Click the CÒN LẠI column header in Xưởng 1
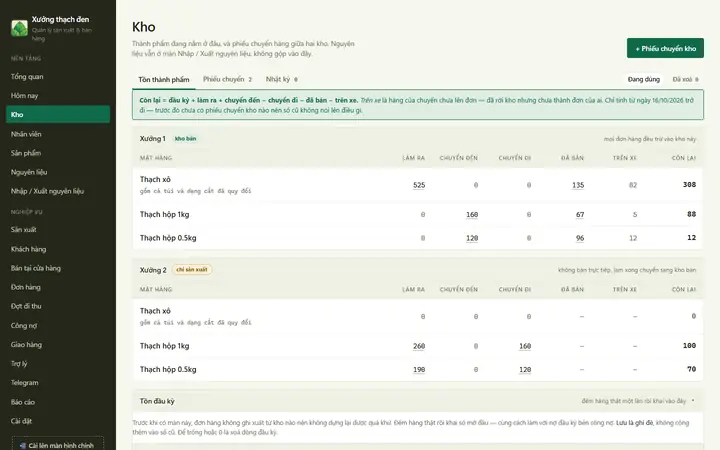The width and height of the screenshot is (720, 450). pyautogui.click(x=684, y=158)
